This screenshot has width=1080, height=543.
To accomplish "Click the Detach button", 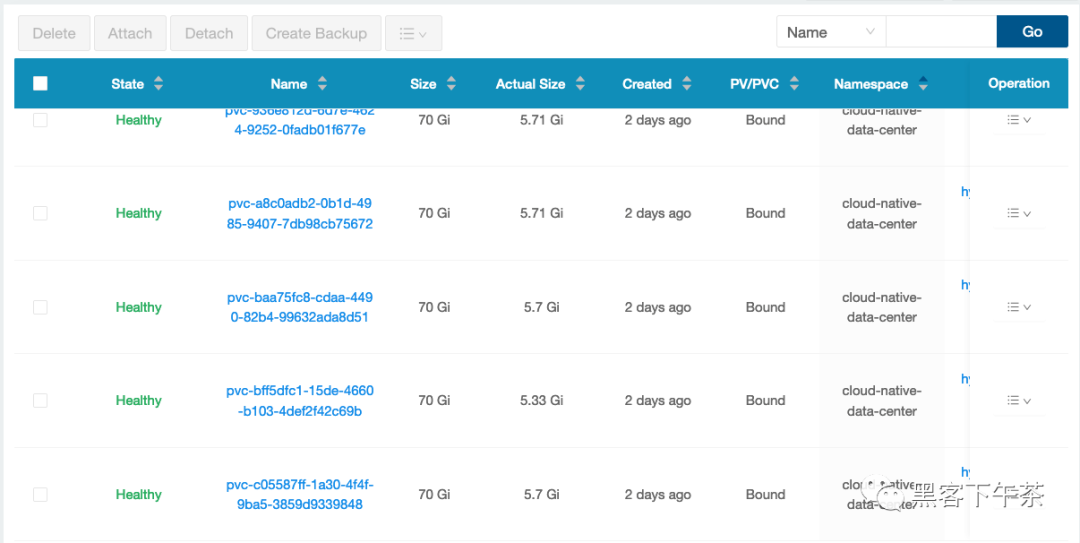I will tap(209, 33).
